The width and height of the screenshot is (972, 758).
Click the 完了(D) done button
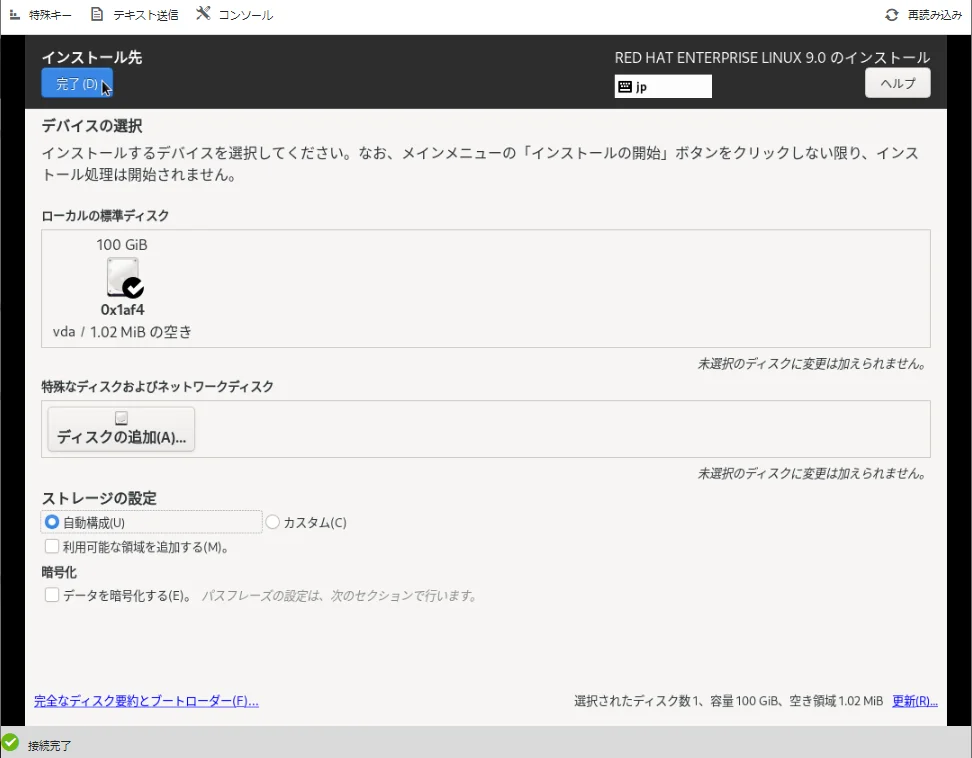(76, 84)
